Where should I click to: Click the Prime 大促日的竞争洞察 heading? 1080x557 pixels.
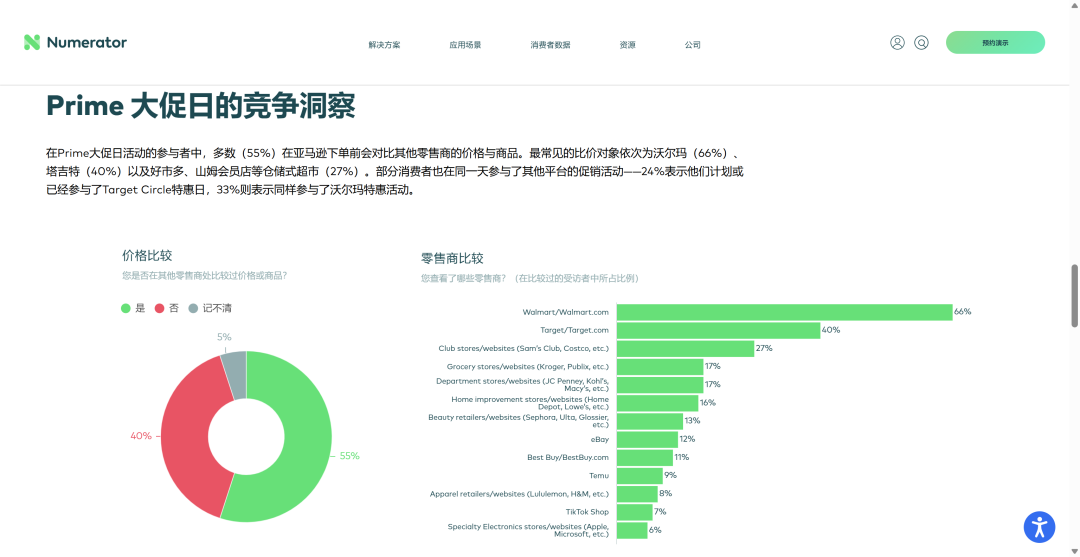(x=200, y=106)
